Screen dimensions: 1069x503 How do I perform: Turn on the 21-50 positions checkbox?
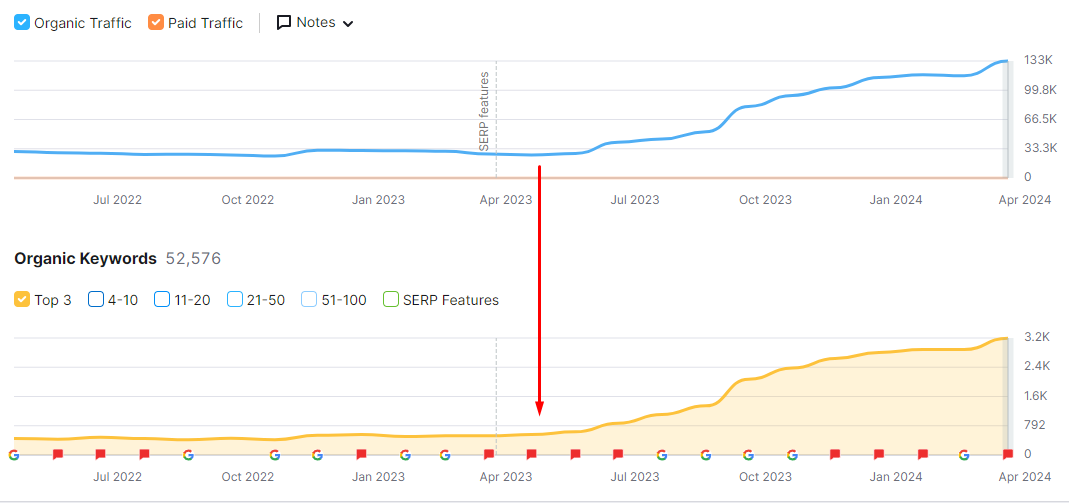point(235,300)
